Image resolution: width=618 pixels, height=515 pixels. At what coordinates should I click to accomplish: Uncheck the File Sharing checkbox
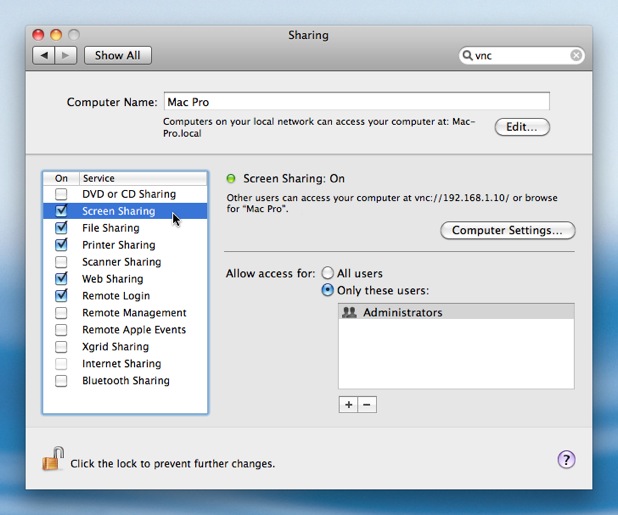click(x=61, y=228)
